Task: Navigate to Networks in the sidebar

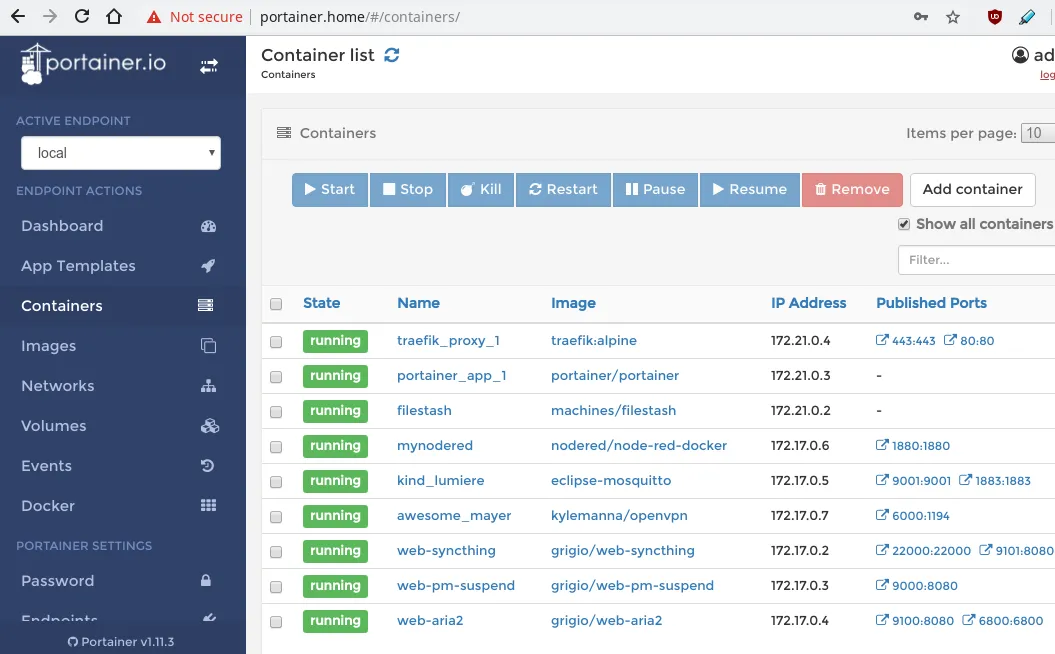Action: (58, 386)
